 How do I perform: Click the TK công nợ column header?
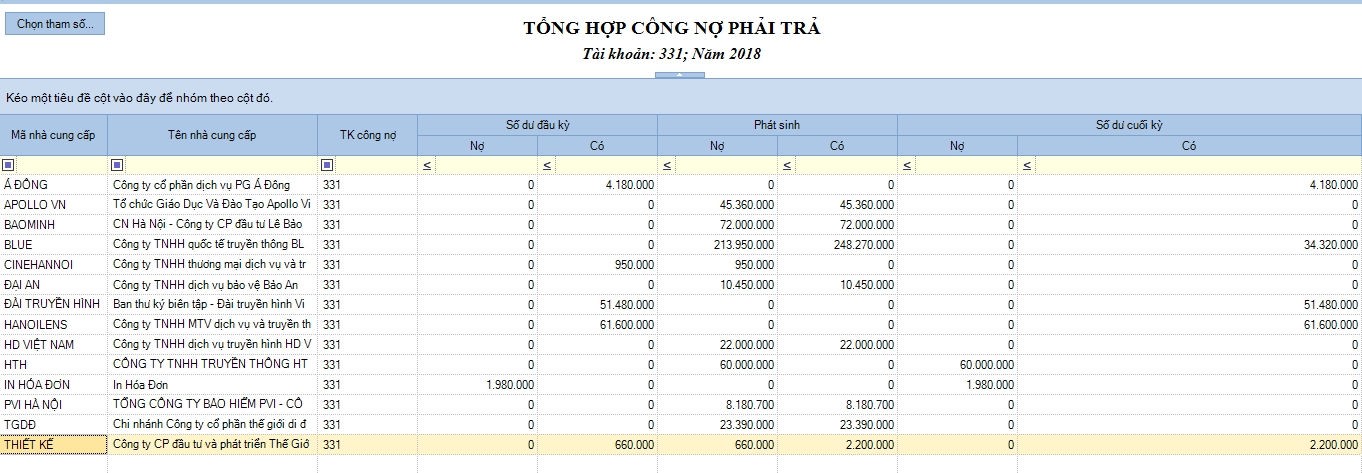pos(367,135)
